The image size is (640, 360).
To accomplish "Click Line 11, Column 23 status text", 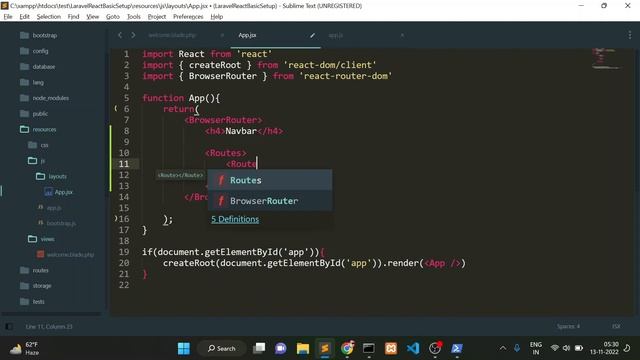I will [x=49, y=327].
